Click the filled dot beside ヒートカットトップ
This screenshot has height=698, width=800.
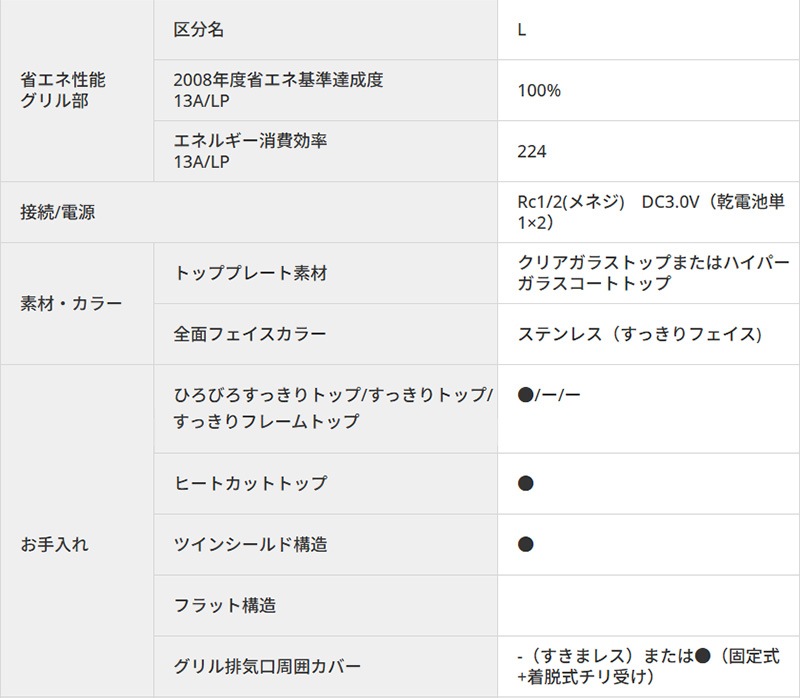pyautogui.click(x=526, y=484)
